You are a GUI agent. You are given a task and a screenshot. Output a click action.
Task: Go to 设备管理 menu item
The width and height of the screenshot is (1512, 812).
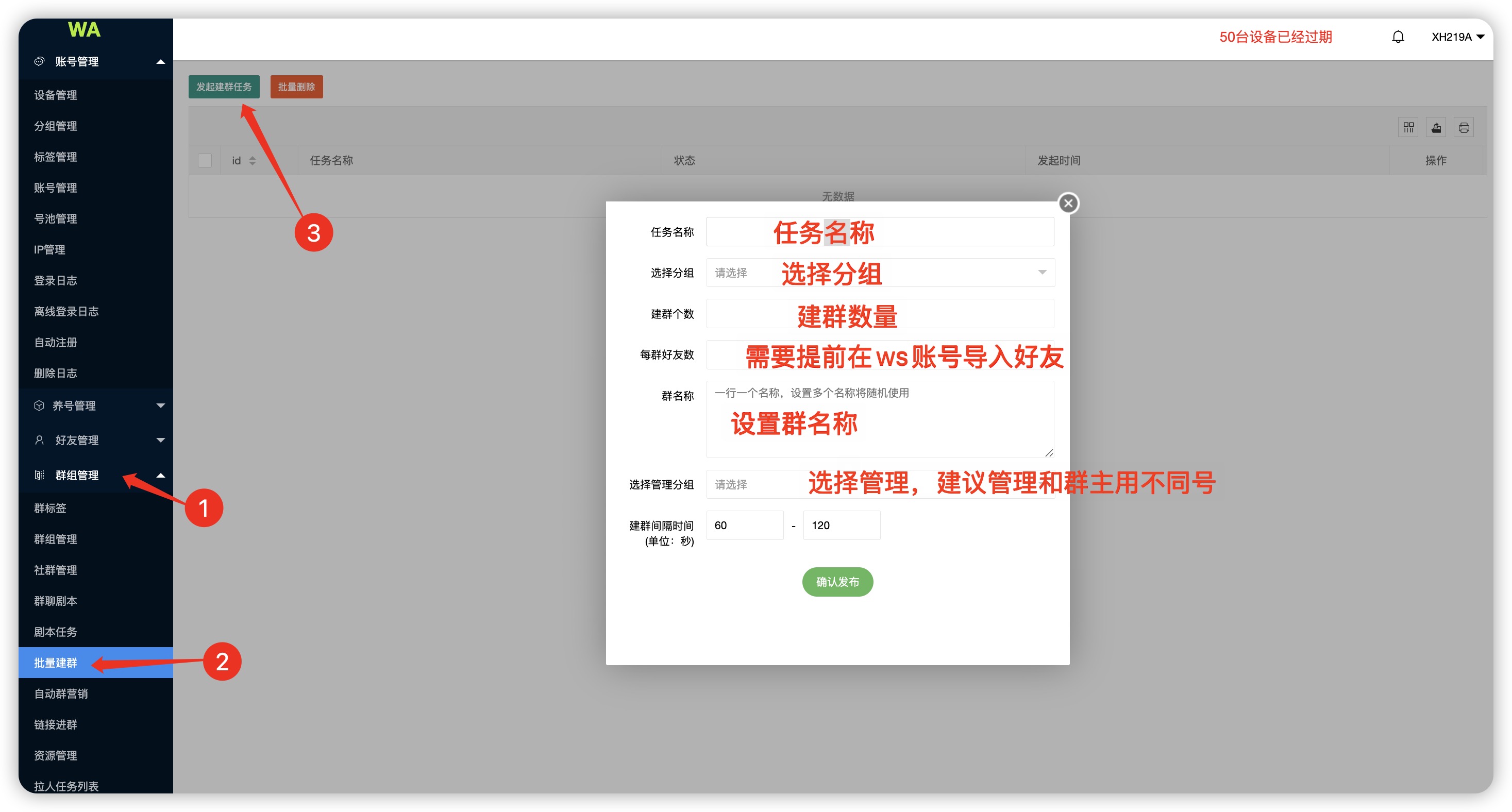[56, 95]
